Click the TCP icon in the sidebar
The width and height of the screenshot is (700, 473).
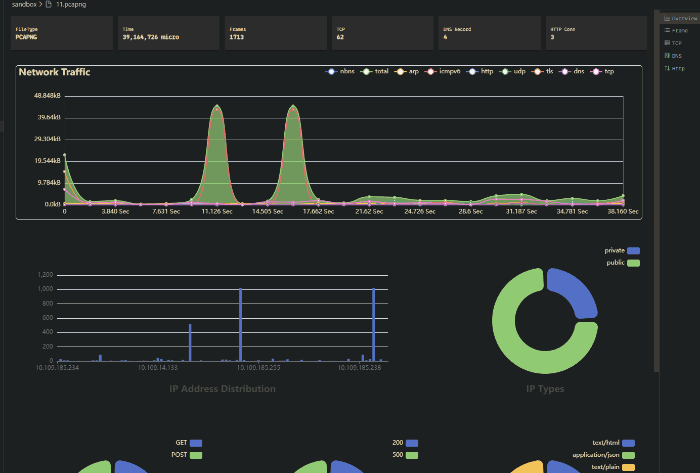tap(667, 43)
